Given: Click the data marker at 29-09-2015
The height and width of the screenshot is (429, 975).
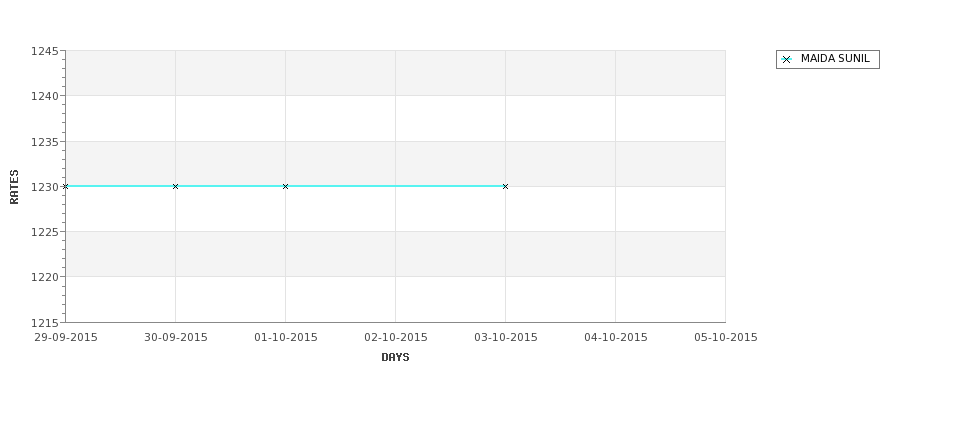Looking at the screenshot, I should coord(65,187).
